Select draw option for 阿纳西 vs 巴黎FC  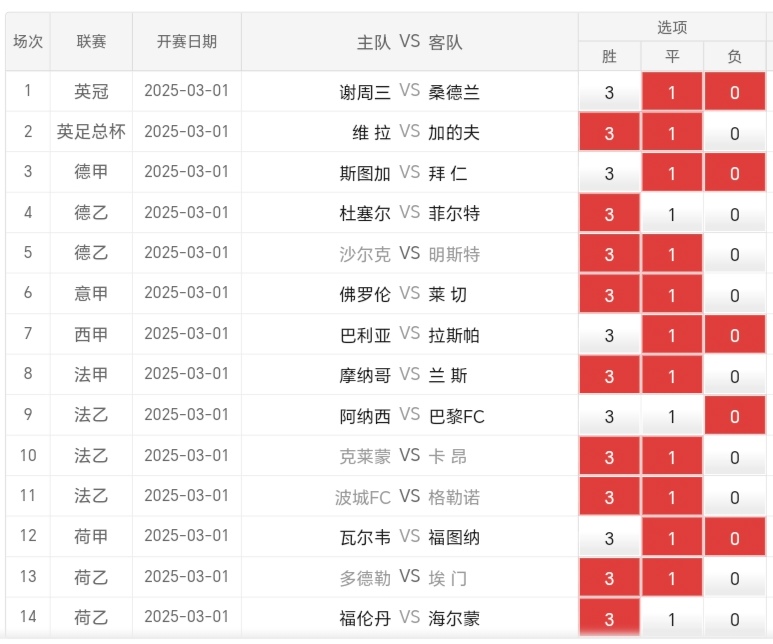coord(672,417)
